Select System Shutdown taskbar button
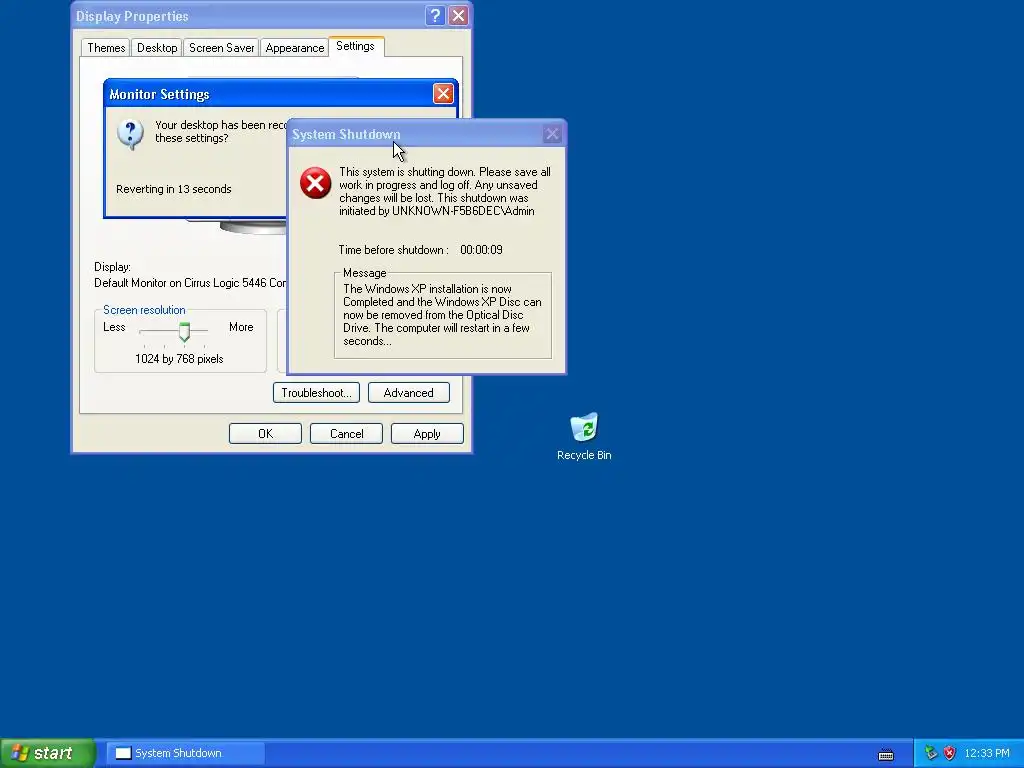This screenshot has height=768, width=1024. (x=185, y=753)
